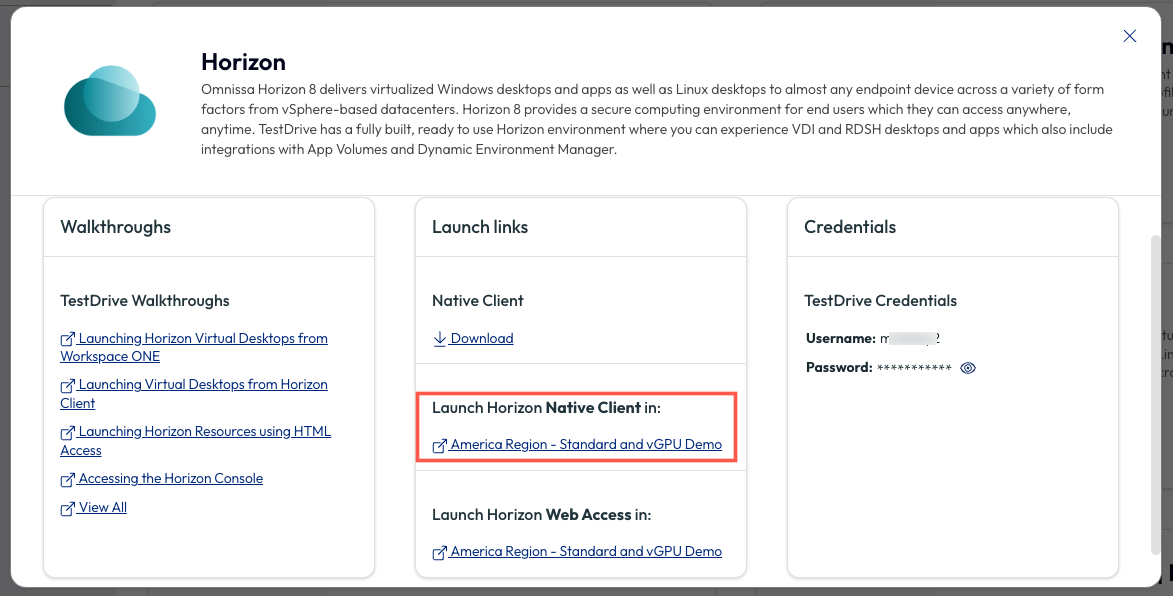Click the download arrow icon under Native Client
1173x596 pixels.
click(439, 339)
